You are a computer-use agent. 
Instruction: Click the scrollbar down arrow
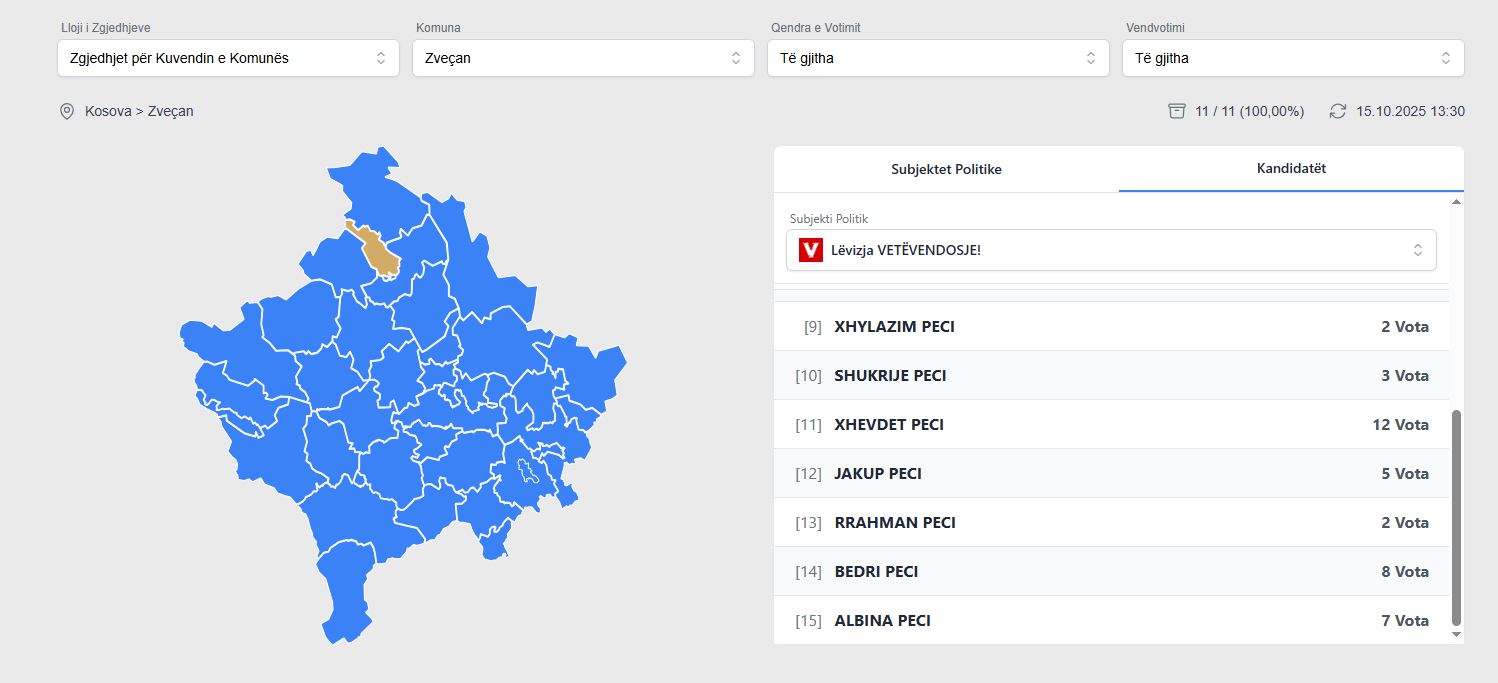[1456, 634]
